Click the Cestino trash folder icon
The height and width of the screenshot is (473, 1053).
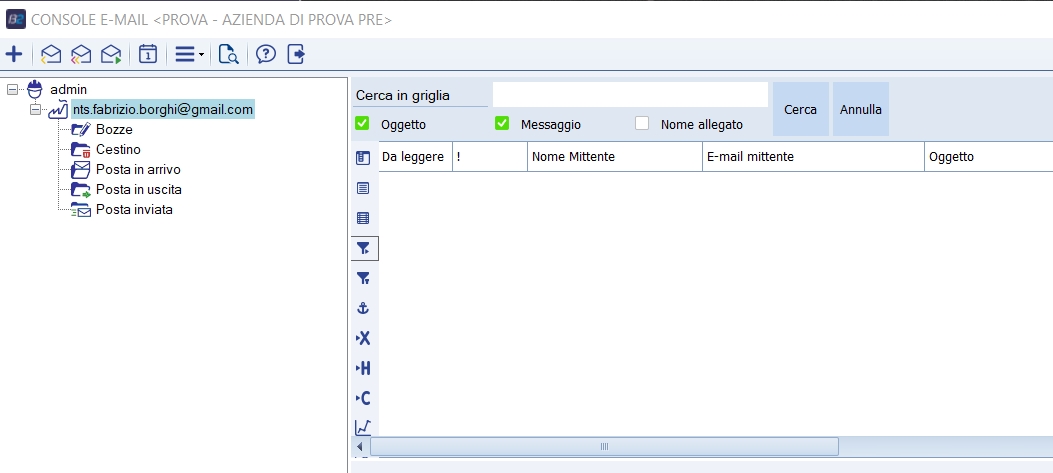(81, 150)
